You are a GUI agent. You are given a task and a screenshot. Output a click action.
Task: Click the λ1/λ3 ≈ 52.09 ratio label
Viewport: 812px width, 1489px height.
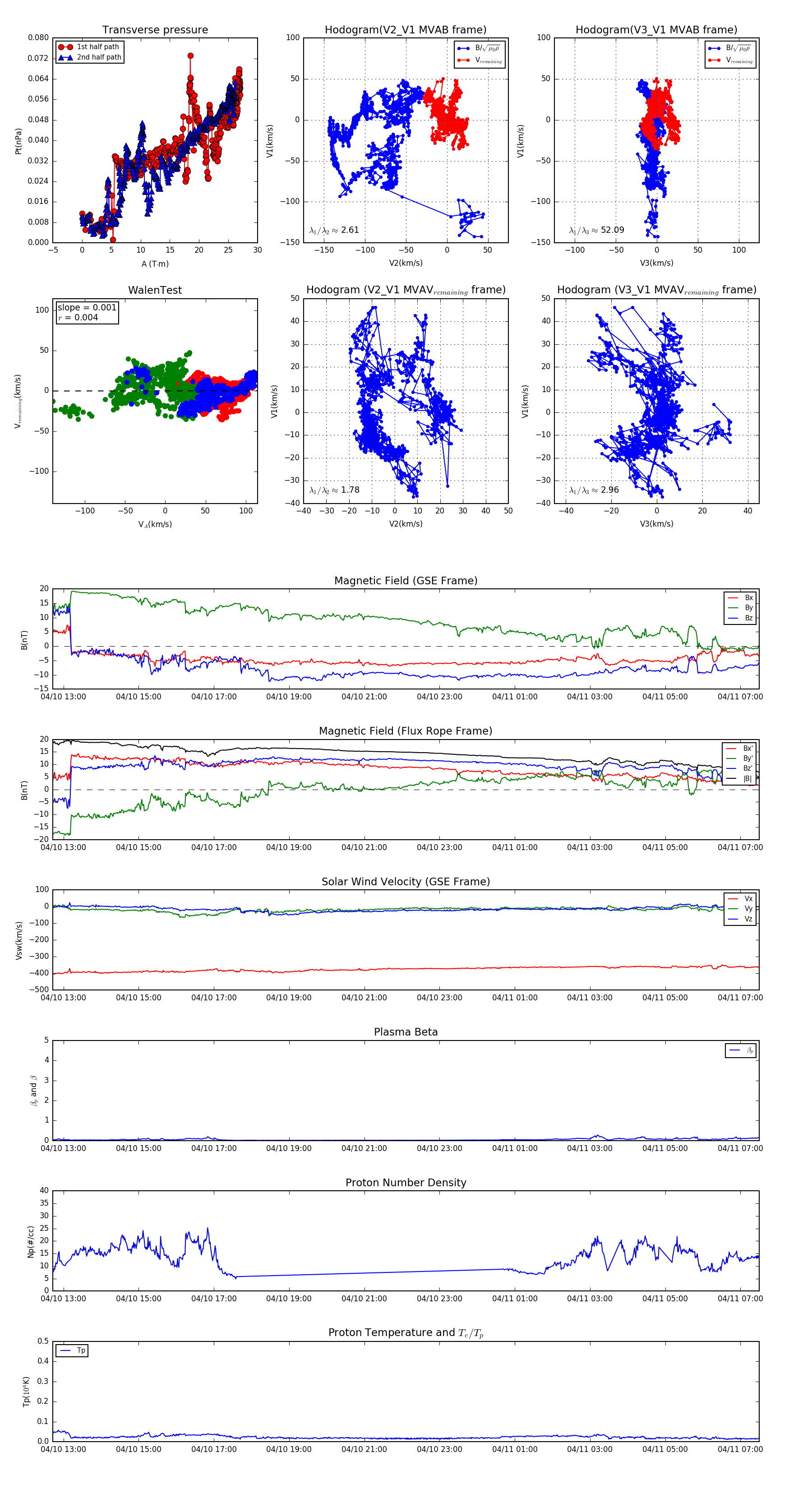[x=596, y=230]
